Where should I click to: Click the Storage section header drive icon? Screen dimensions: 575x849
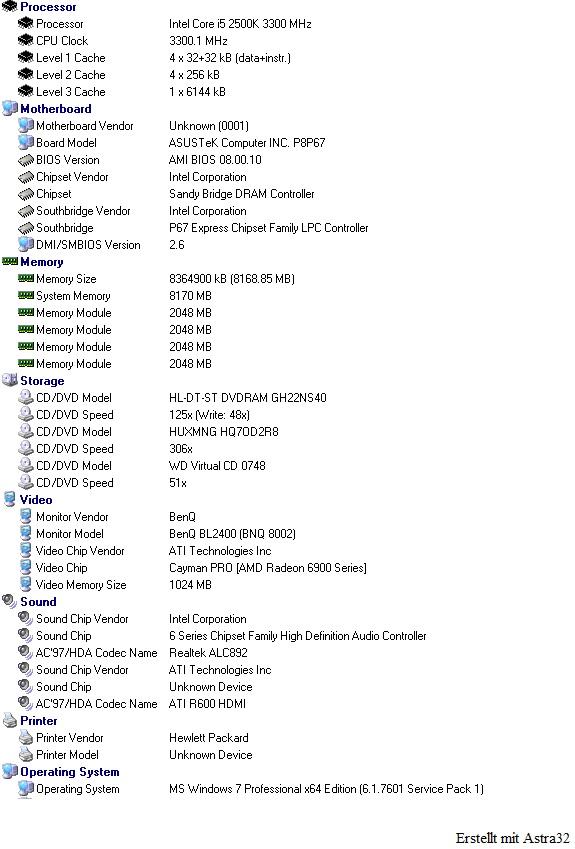pos(10,380)
